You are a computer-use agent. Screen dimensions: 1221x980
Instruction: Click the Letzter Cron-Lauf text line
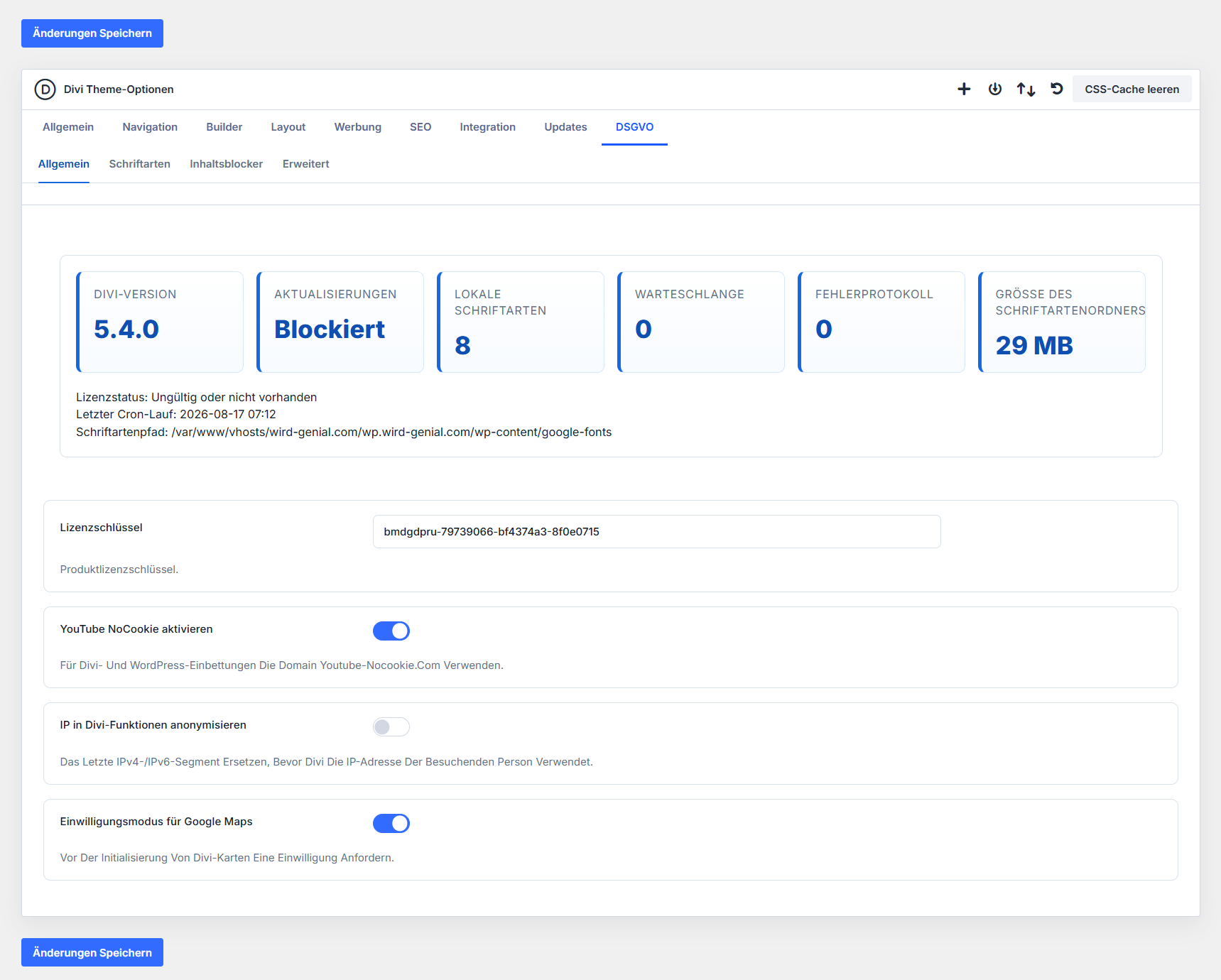tap(176, 414)
